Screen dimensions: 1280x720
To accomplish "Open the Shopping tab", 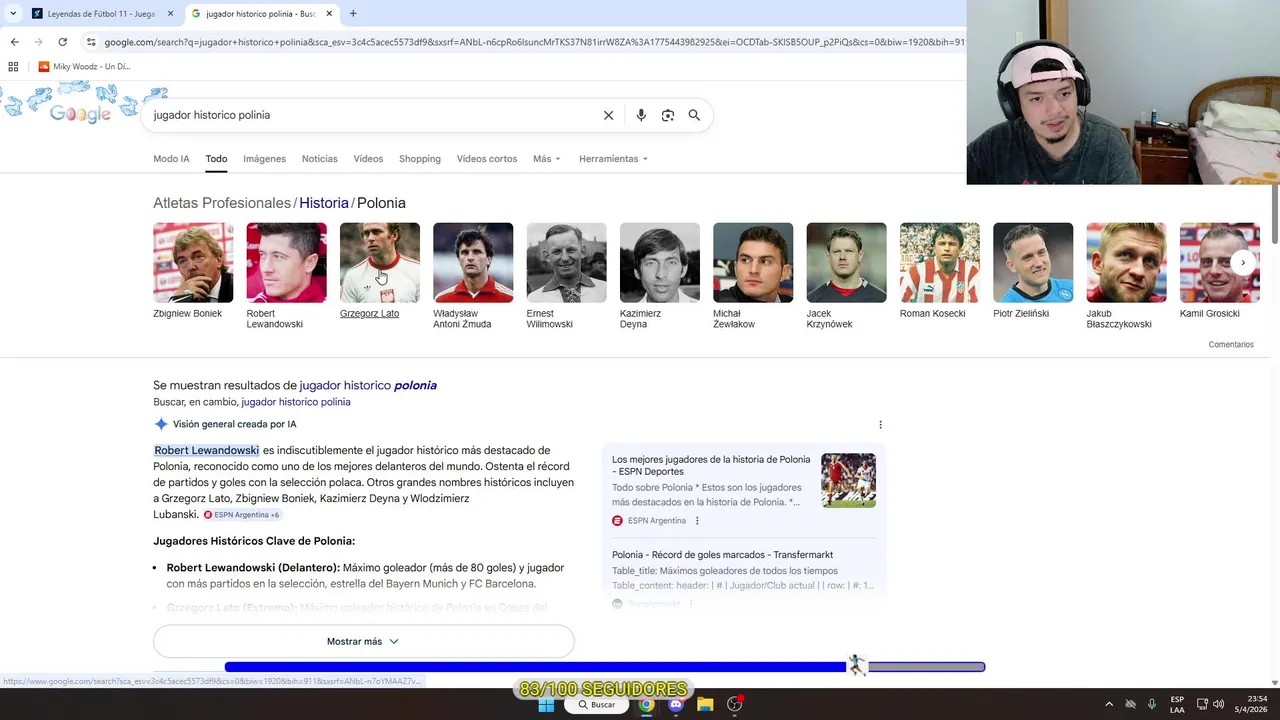I will coord(420,159).
